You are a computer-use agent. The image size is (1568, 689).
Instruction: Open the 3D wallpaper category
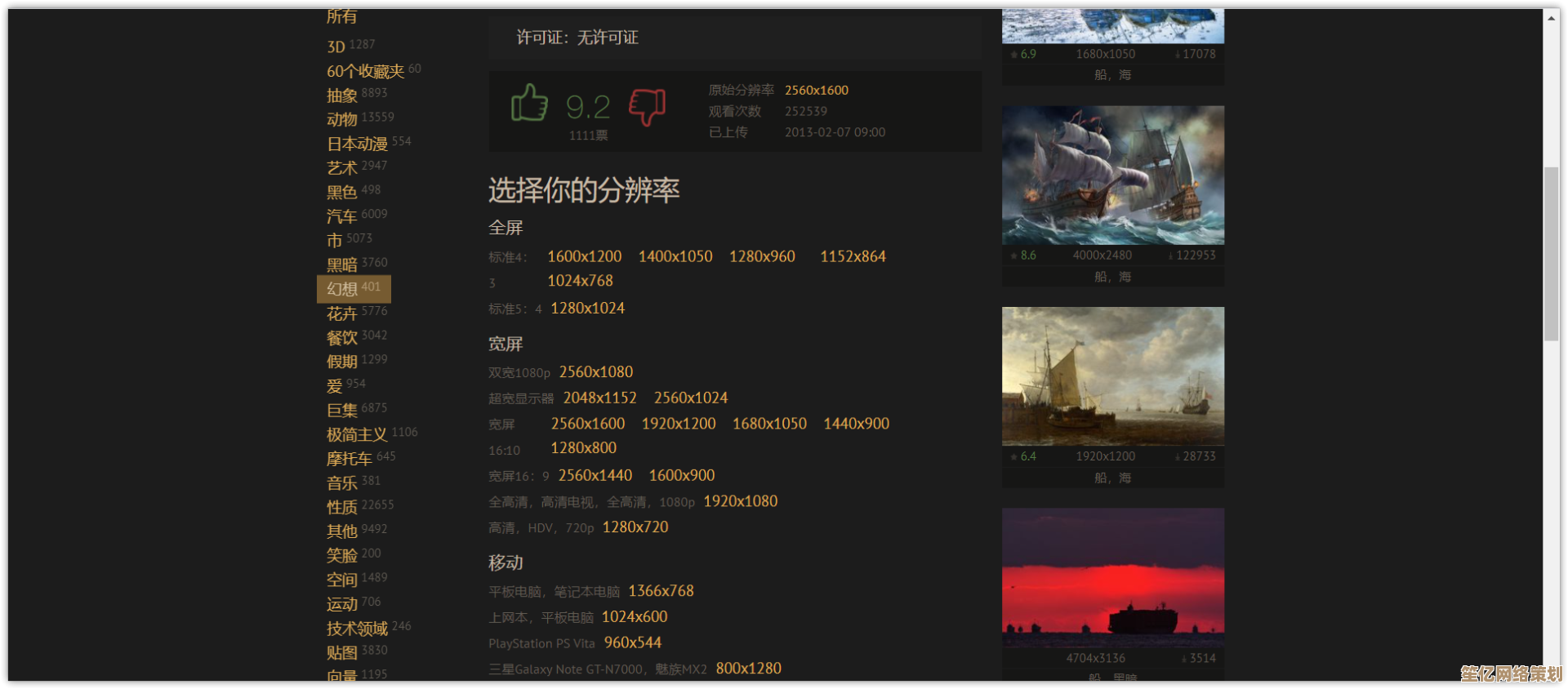click(336, 47)
